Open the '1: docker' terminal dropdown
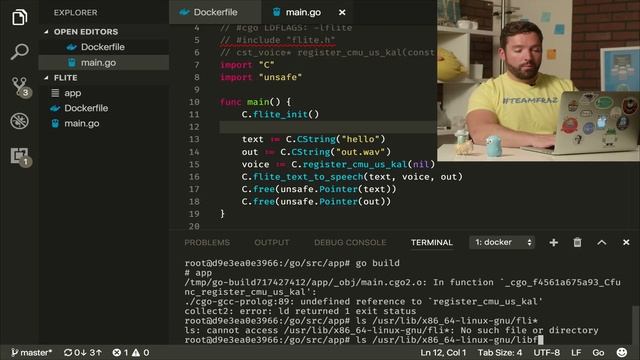The height and width of the screenshot is (360, 640). pyautogui.click(x=502, y=242)
